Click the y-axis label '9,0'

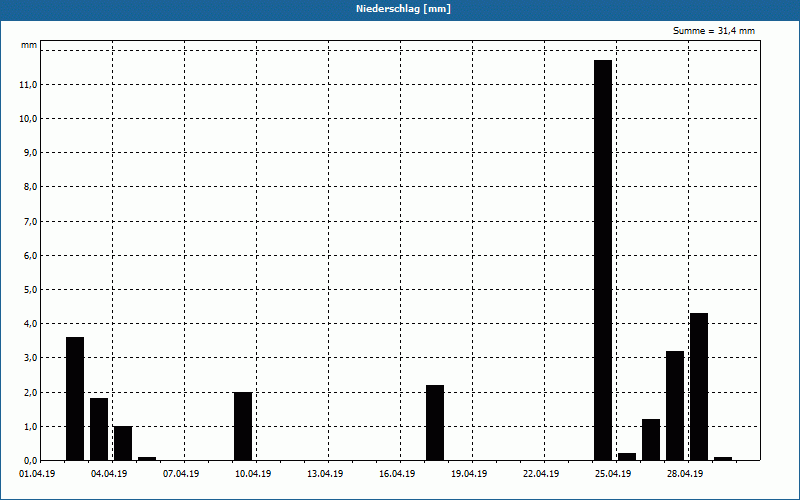[30, 153]
